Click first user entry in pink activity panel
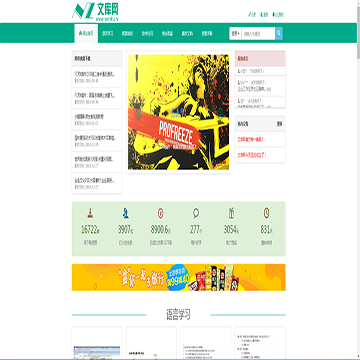 260,71
